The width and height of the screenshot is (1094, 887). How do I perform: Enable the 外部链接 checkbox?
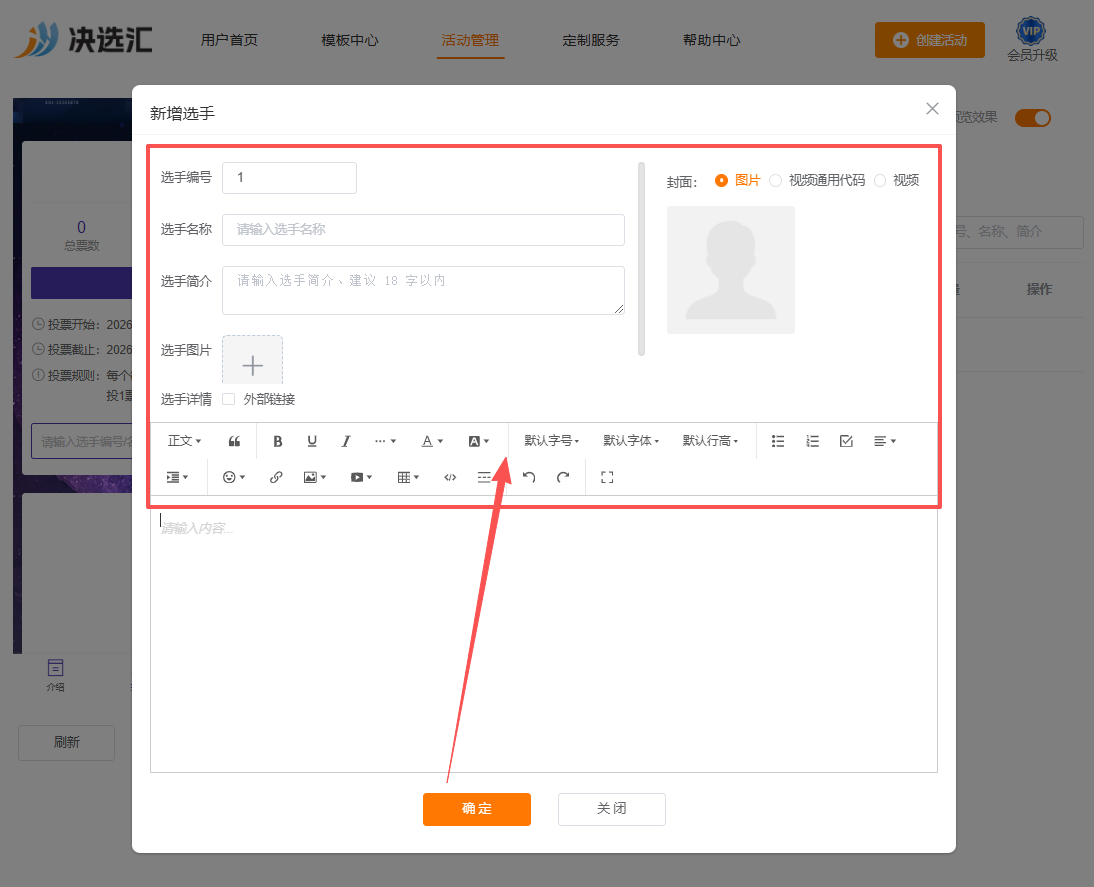coord(228,399)
